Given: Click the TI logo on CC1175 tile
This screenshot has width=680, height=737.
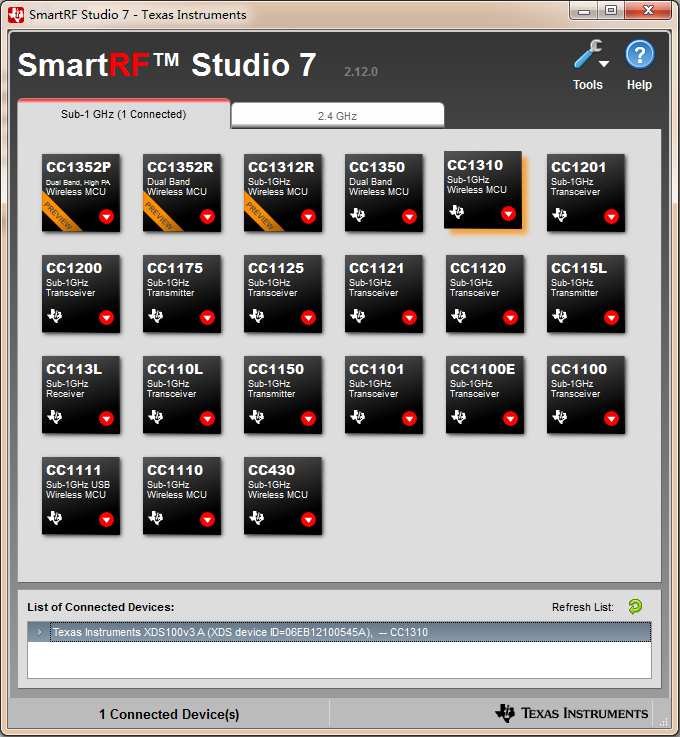Looking at the screenshot, I should [156, 316].
